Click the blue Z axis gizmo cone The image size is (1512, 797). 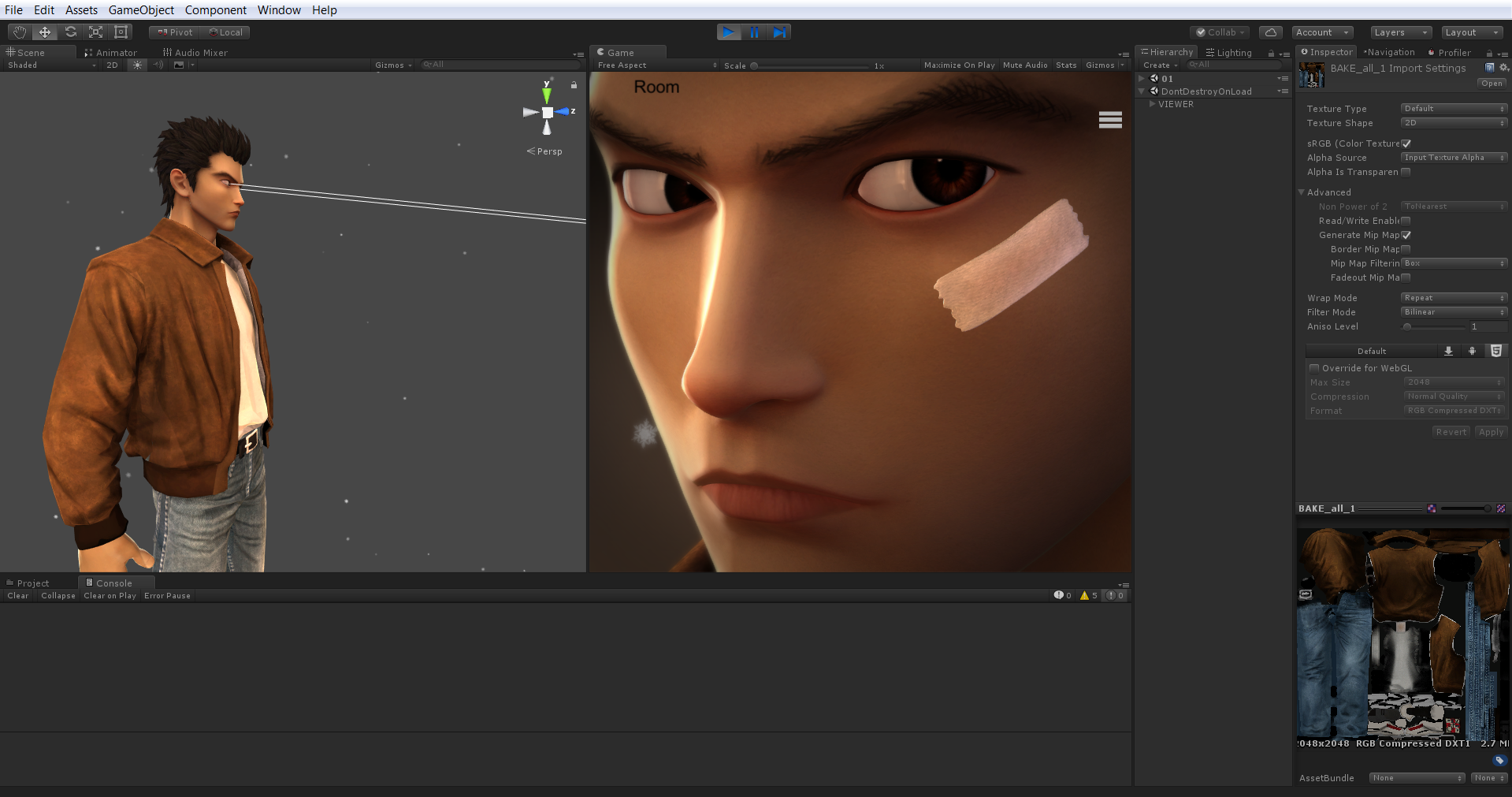(563, 112)
